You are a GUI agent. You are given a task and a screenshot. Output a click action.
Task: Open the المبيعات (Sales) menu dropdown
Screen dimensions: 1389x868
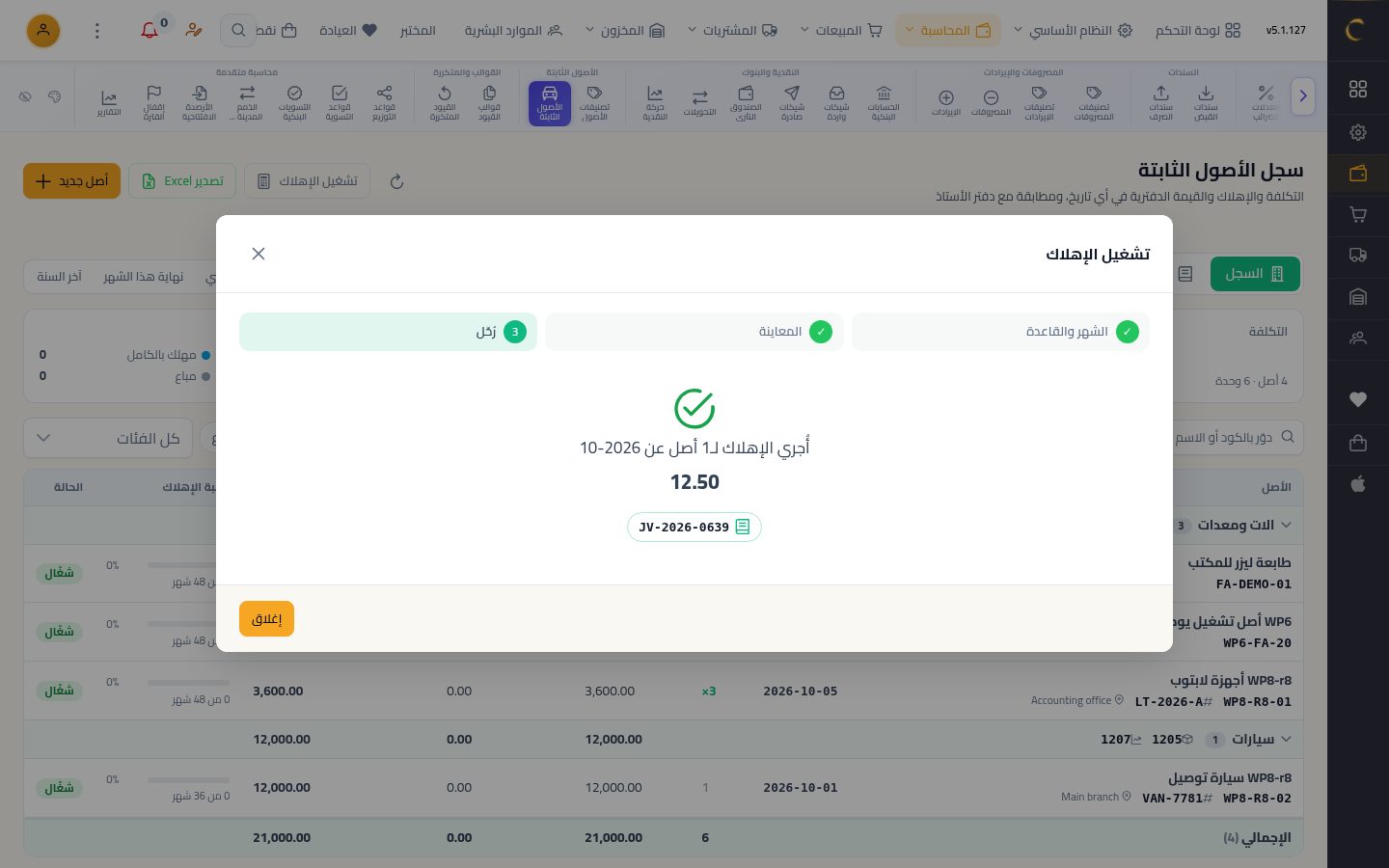point(841,31)
